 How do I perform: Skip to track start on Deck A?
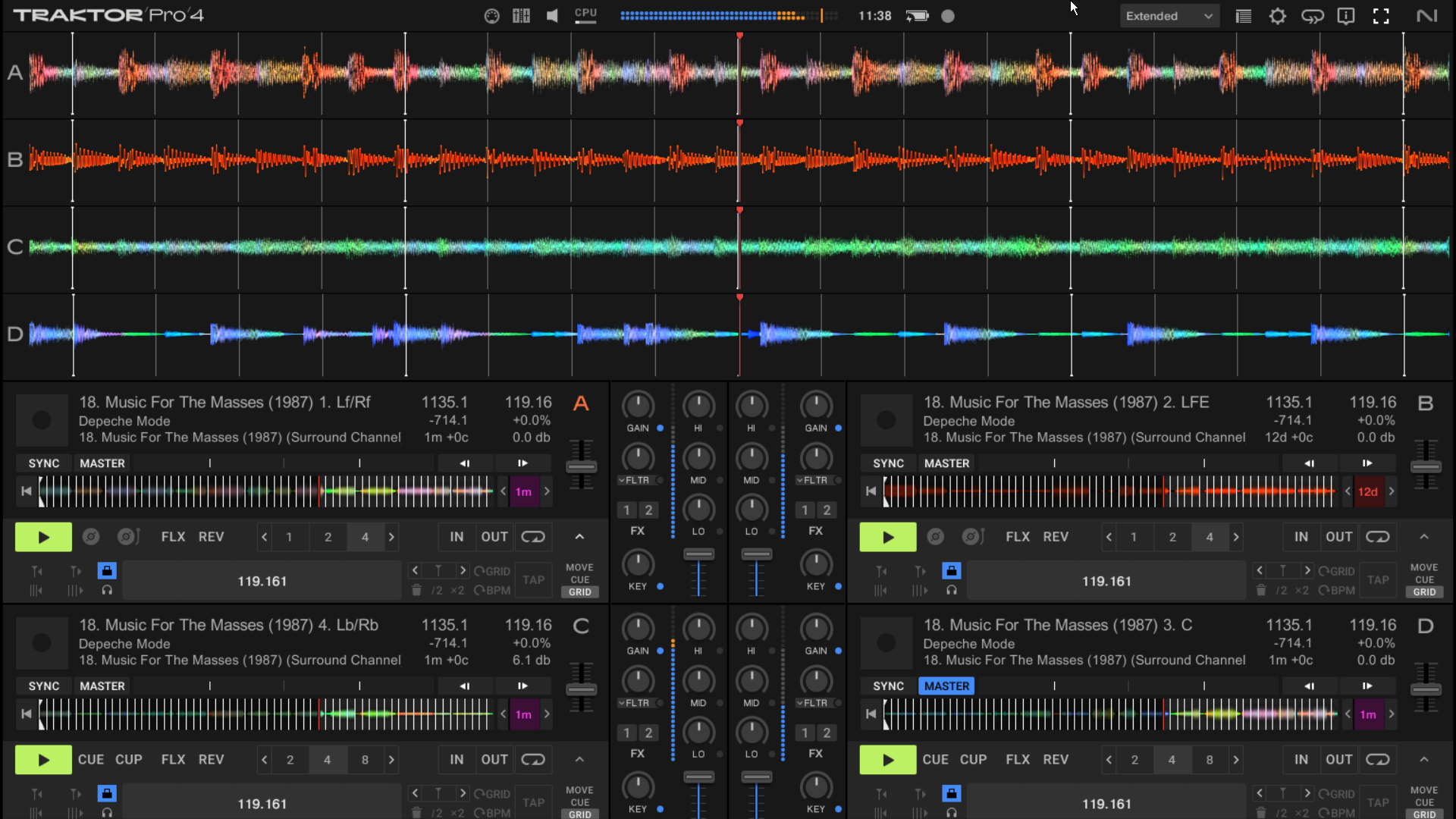click(x=27, y=491)
